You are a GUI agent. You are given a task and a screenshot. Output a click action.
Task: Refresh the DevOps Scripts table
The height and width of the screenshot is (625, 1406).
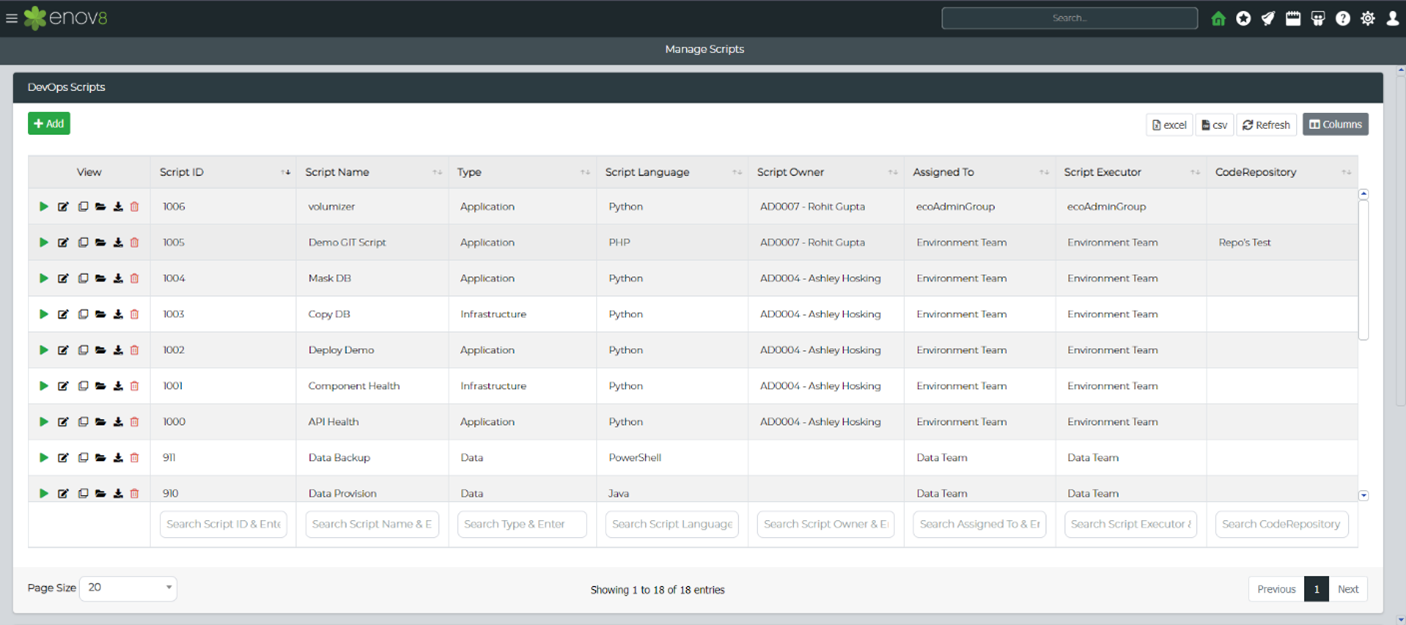(1266, 124)
